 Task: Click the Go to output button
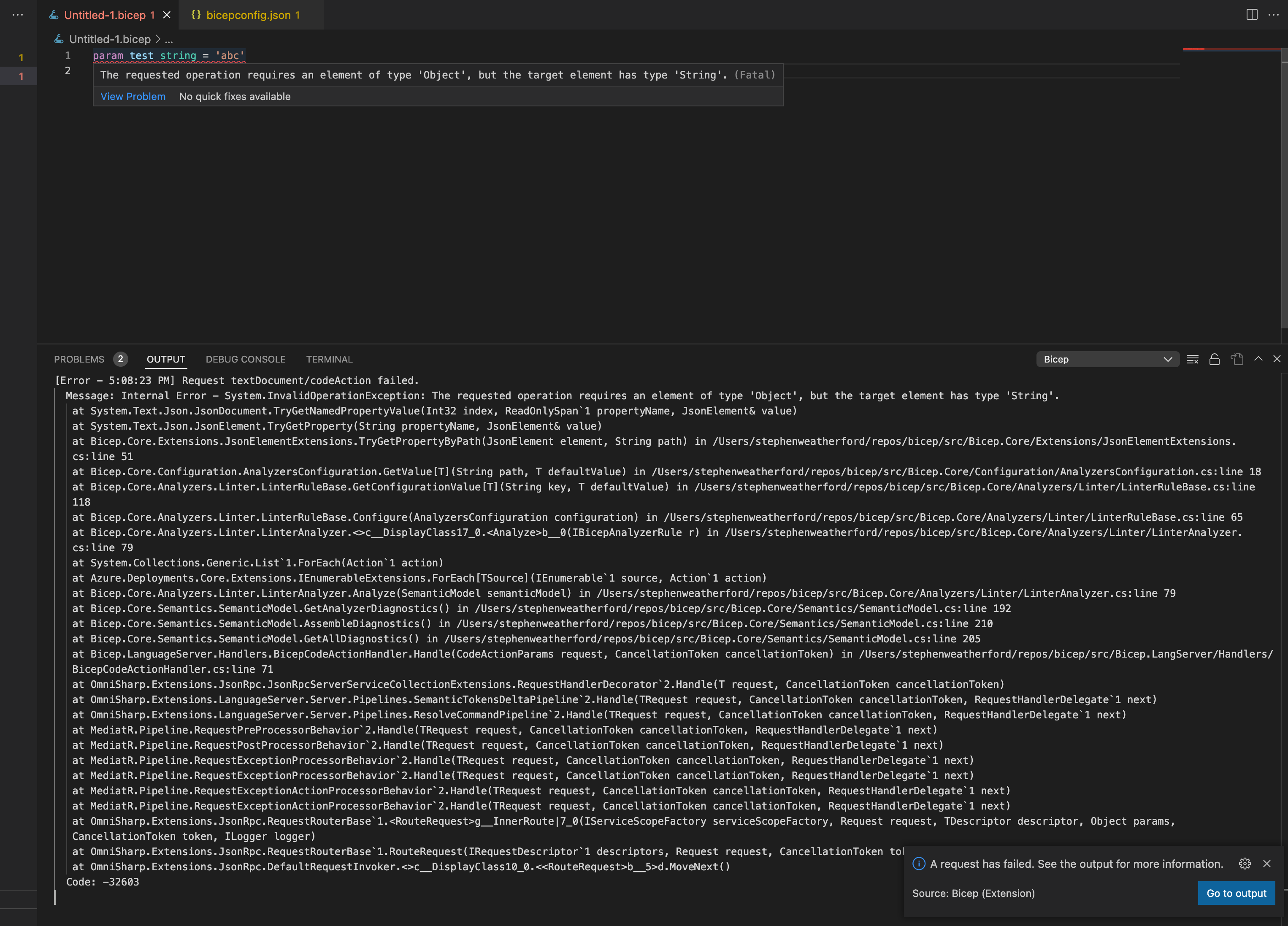1237,893
